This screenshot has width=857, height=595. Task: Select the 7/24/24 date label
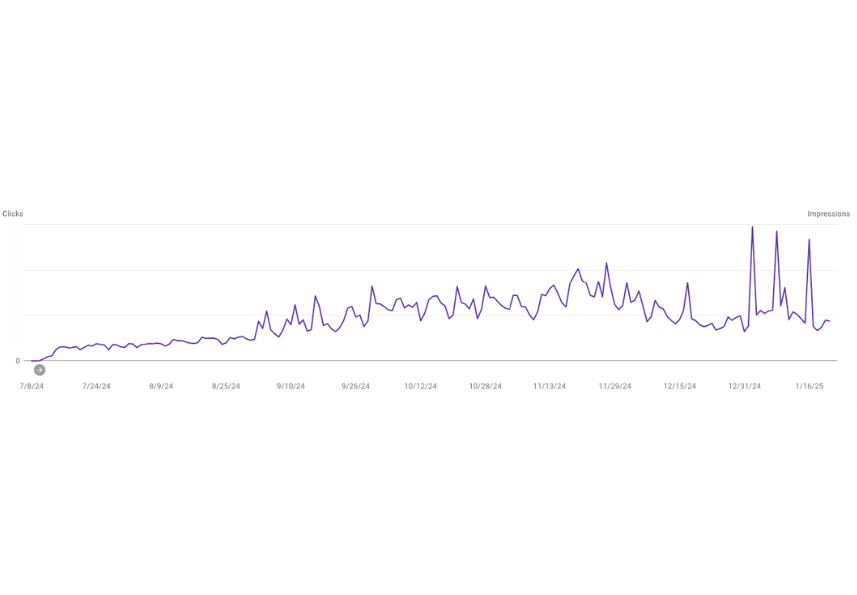pyautogui.click(x=96, y=386)
